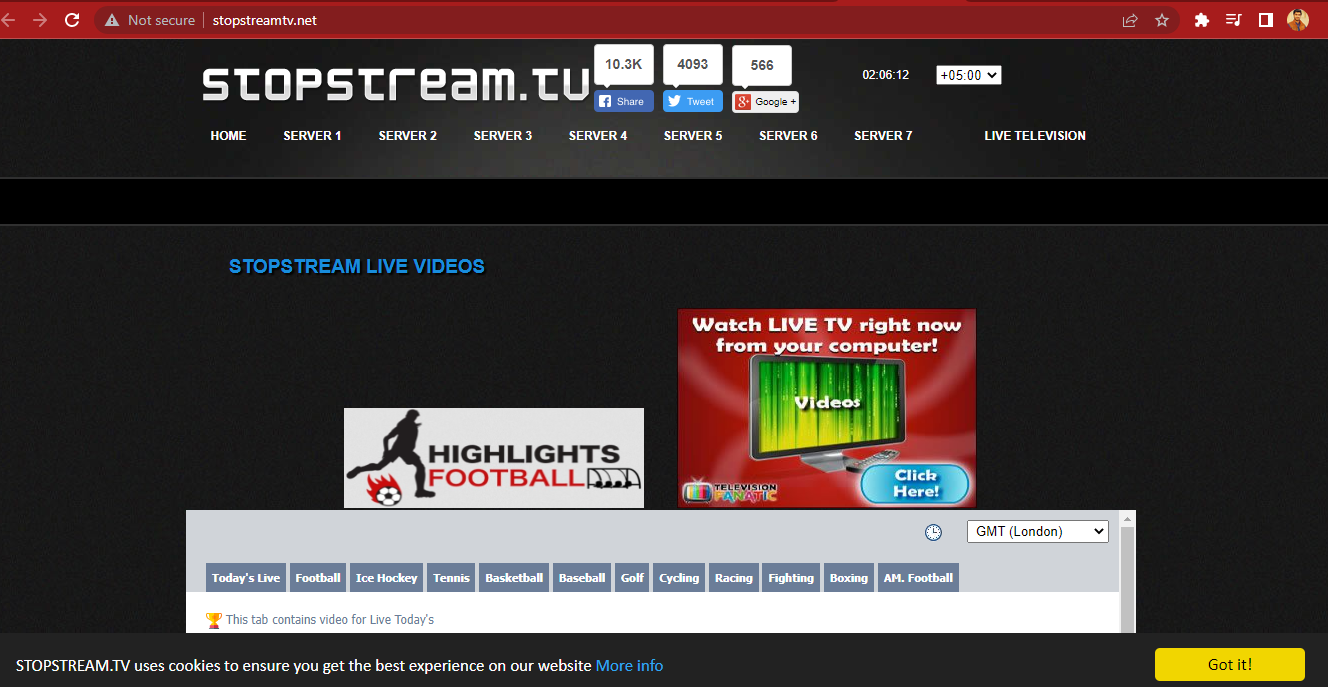Click the Tweet button
The width and height of the screenshot is (1328, 687).
693,101
